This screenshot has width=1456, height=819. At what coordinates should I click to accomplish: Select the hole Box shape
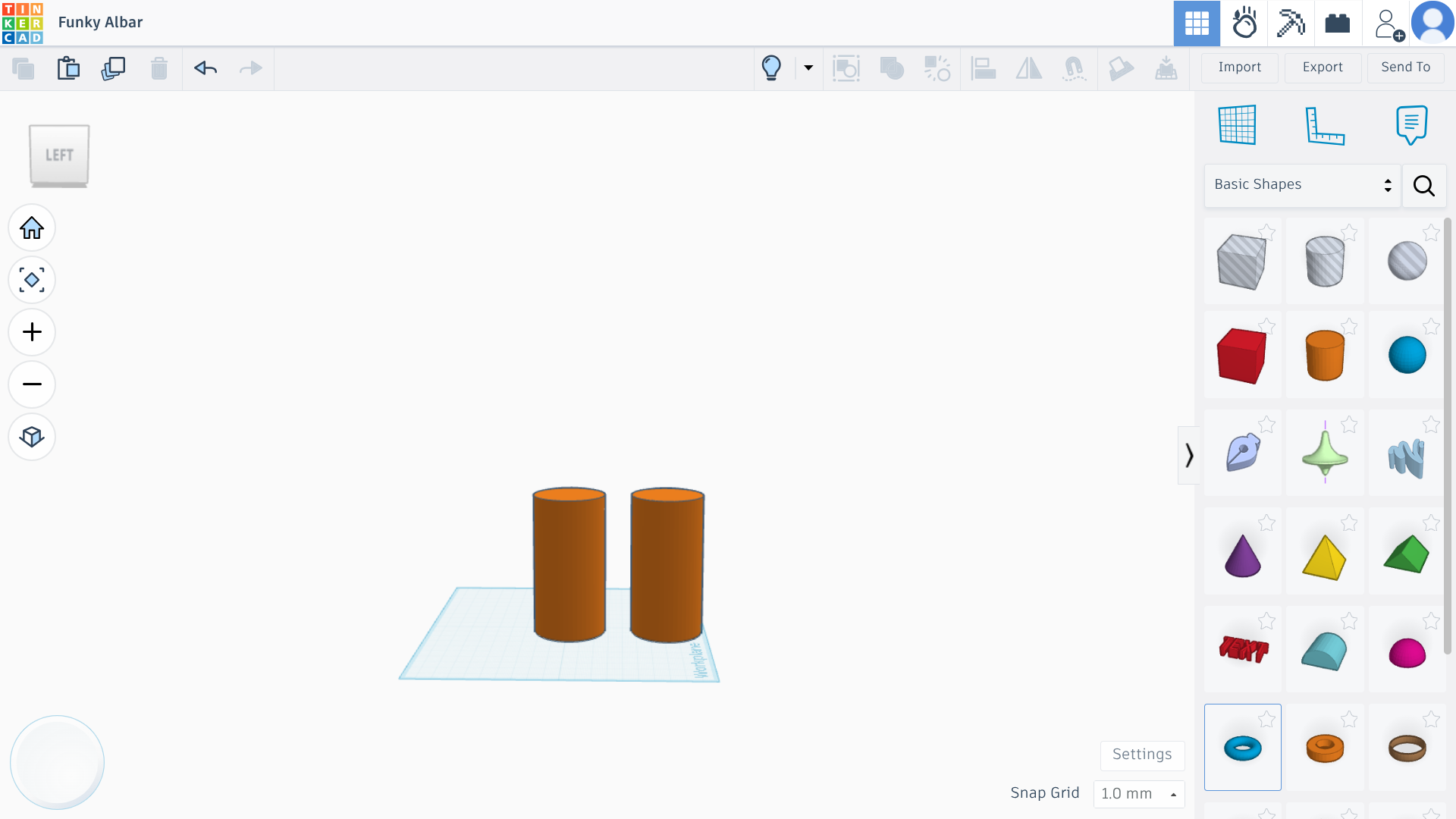point(1241,262)
